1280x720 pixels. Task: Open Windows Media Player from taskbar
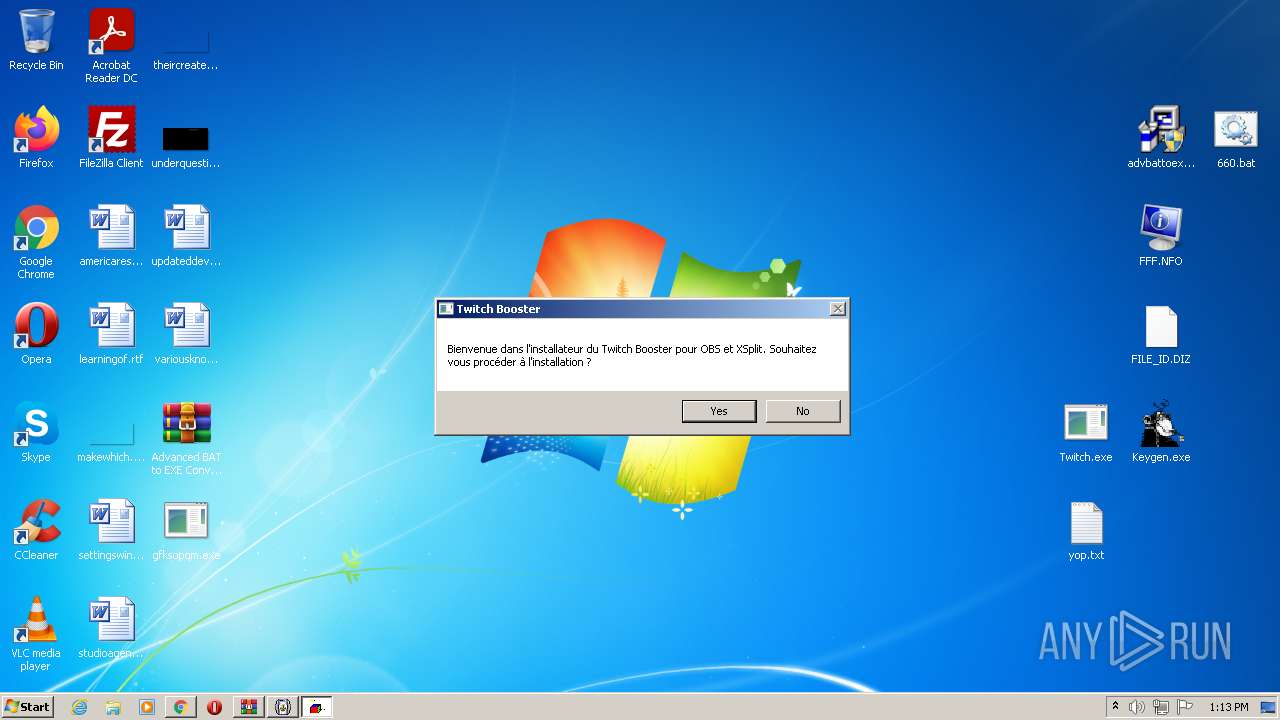(x=147, y=707)
